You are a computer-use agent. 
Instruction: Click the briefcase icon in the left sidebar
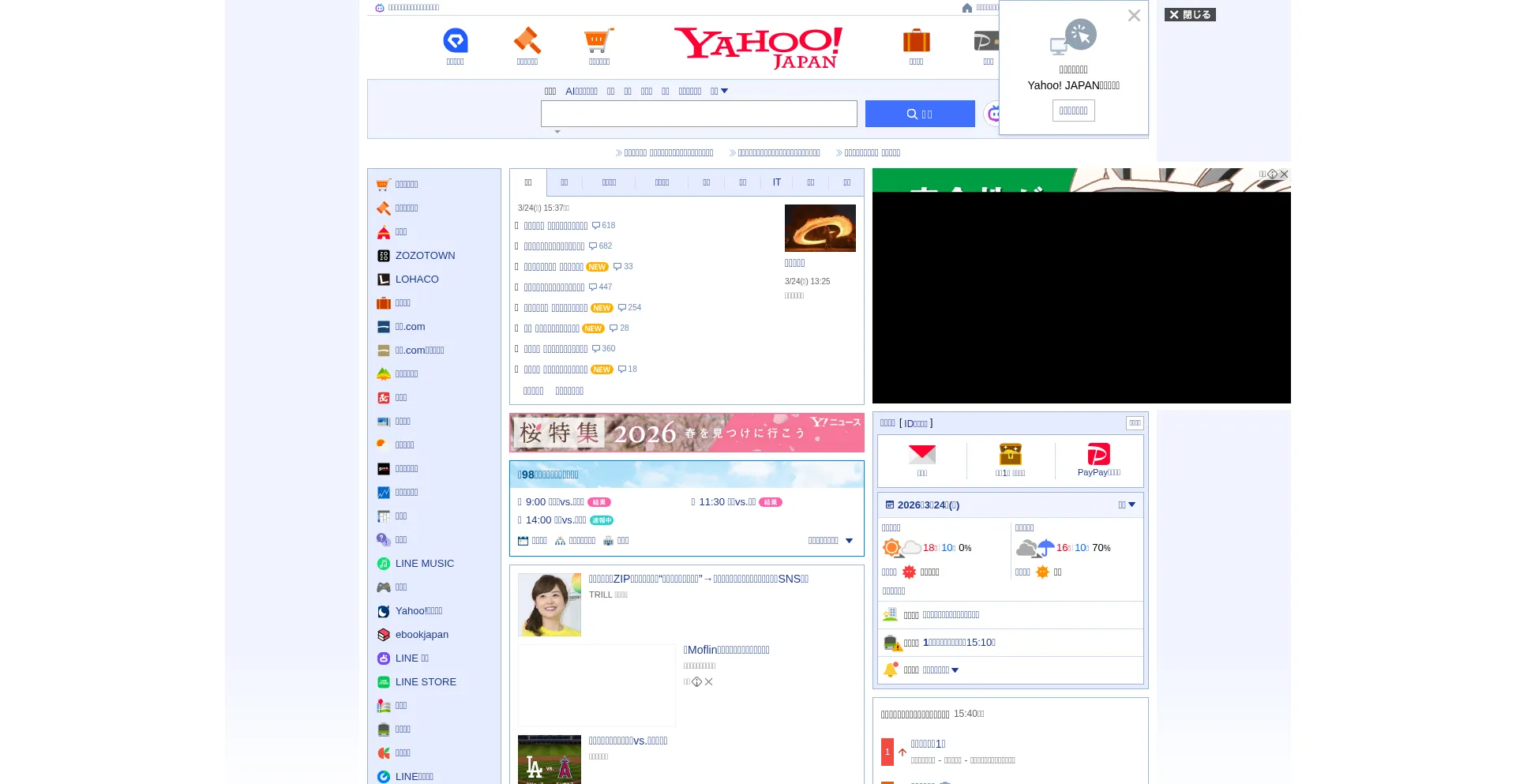click(384, 303)
